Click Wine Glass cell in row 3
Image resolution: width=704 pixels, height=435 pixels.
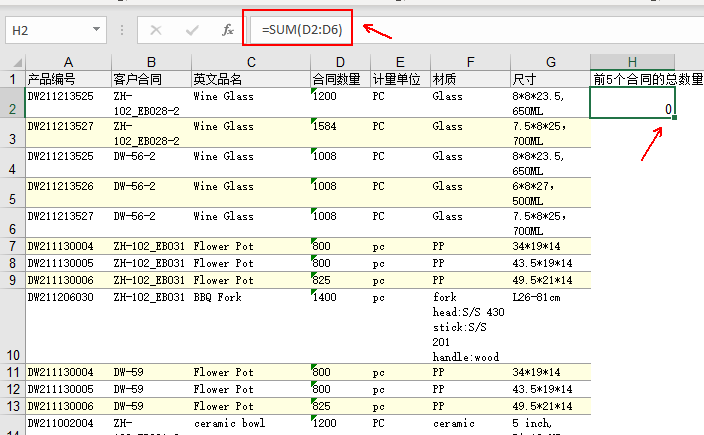pos(251,133)
